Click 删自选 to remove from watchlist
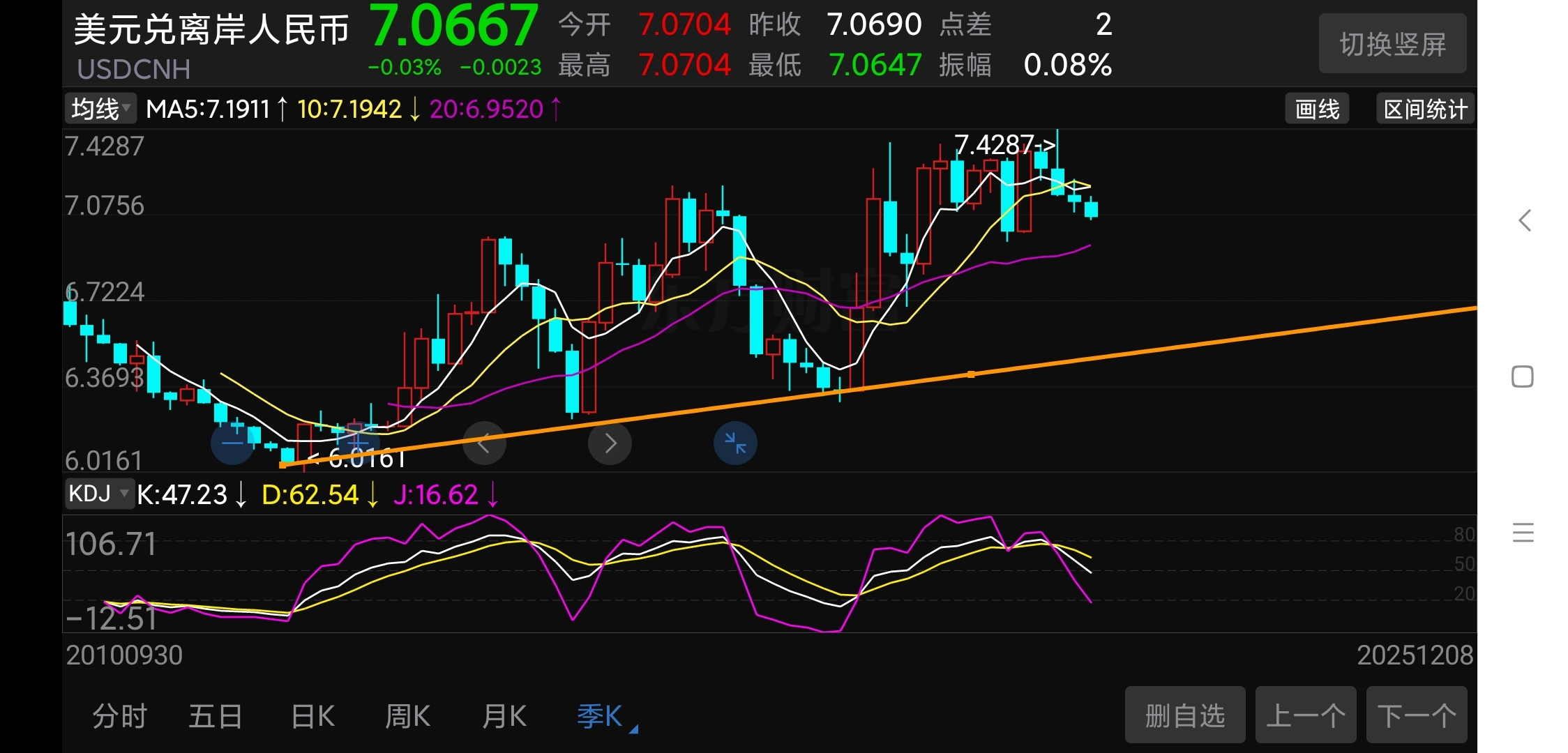The image size is (1568, 753). 1184,715
